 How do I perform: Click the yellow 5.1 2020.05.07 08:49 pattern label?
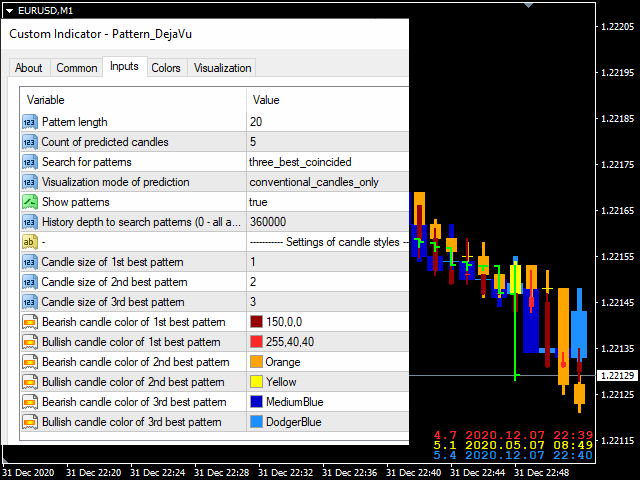pyautogui.click(x=513, y=445)
